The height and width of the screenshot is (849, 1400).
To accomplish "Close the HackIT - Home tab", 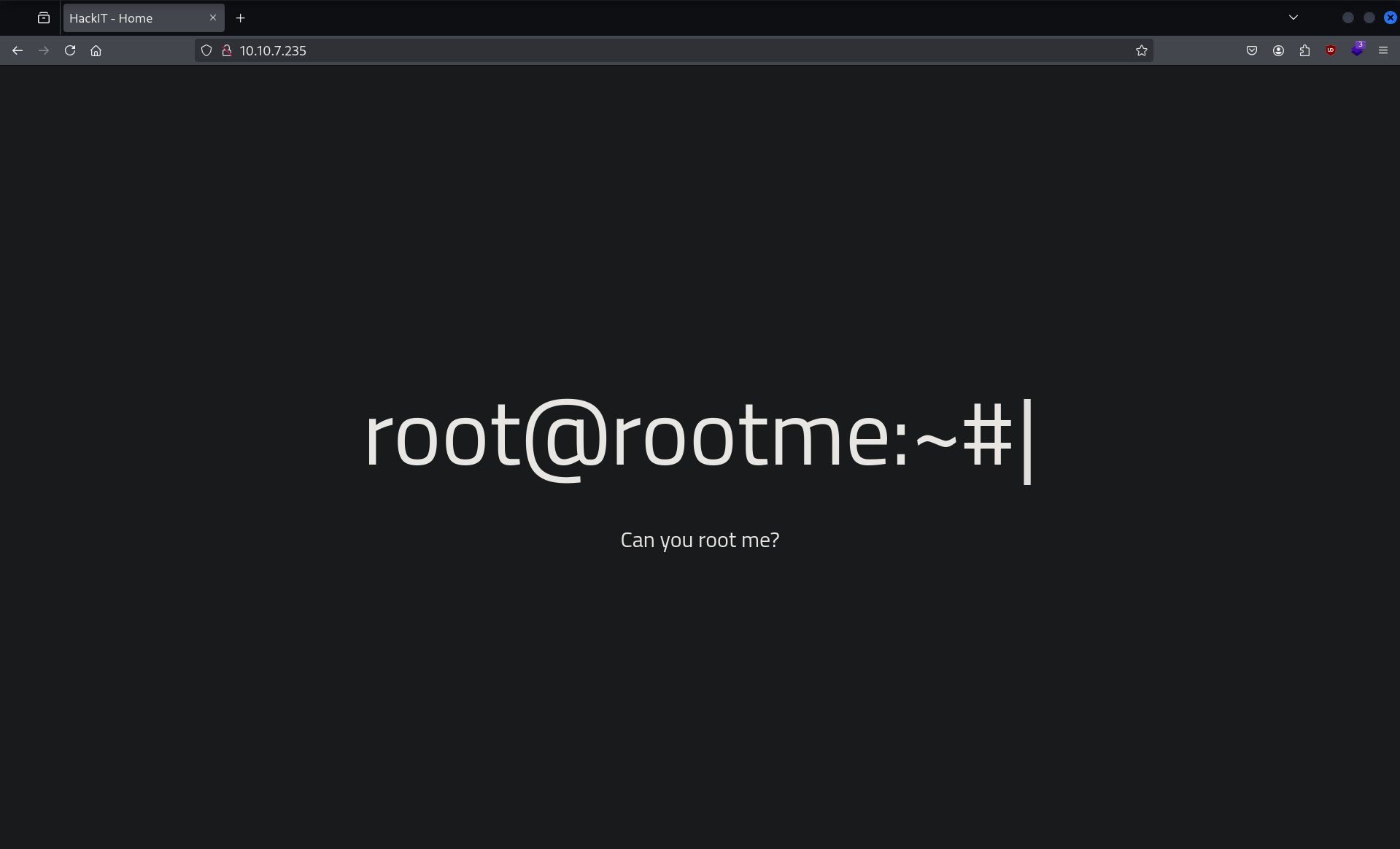I will 213,18.
